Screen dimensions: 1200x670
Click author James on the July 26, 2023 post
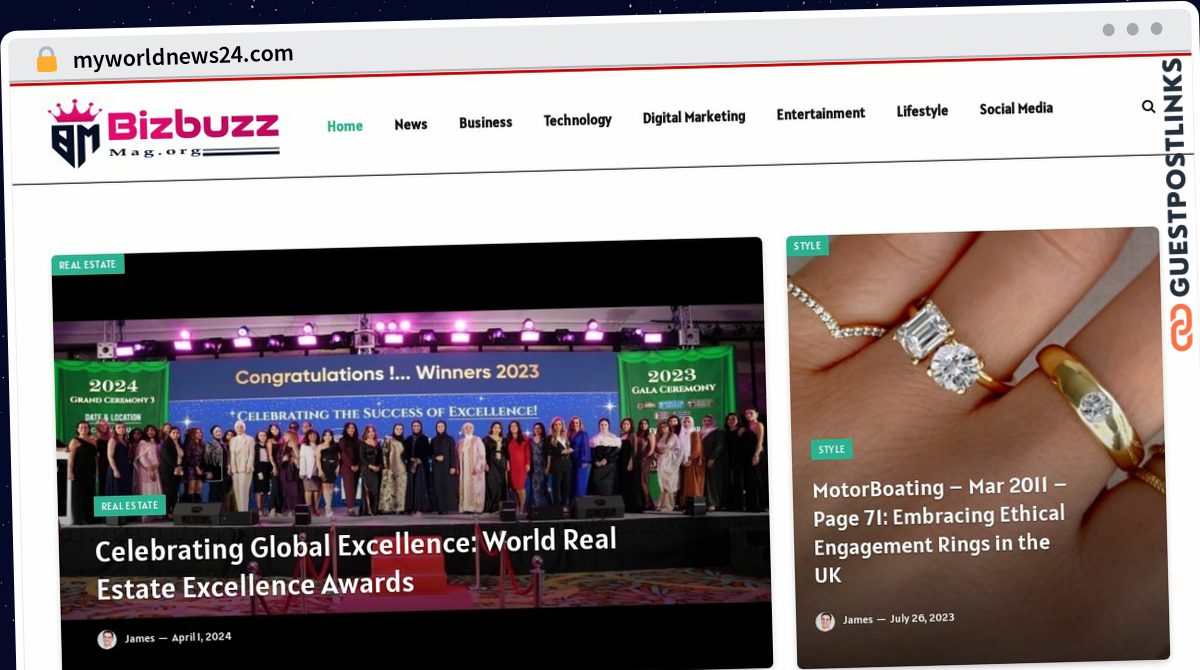coord(858,620)
